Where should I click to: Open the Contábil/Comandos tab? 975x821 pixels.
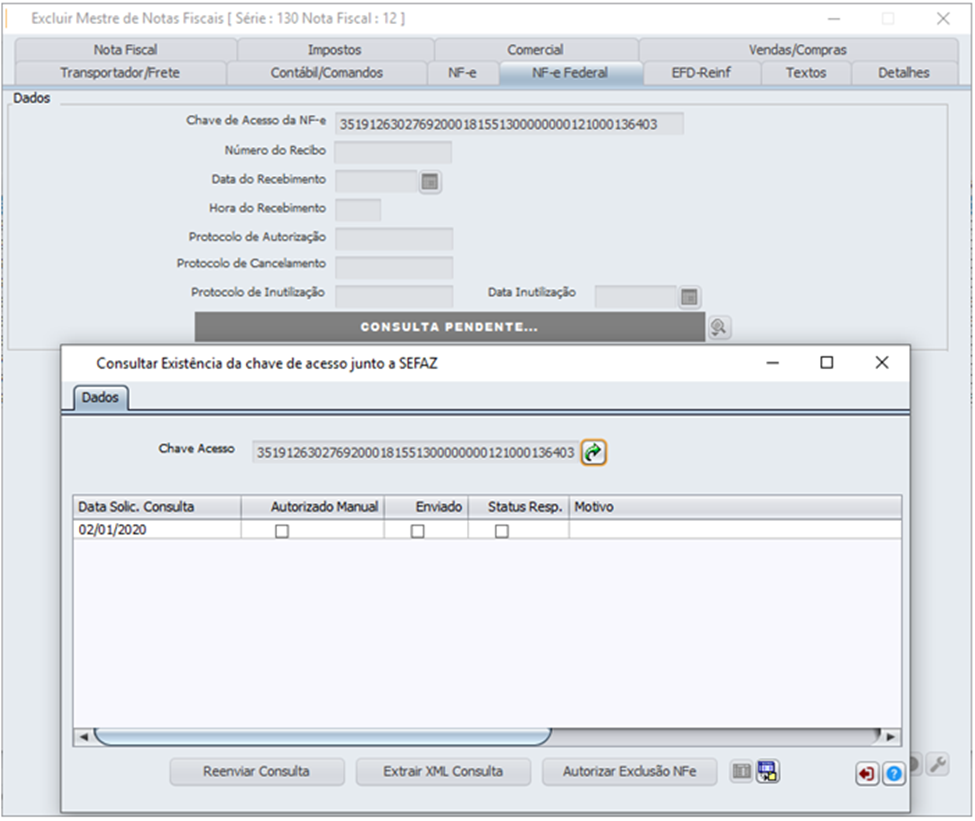[x=327, y=73]
